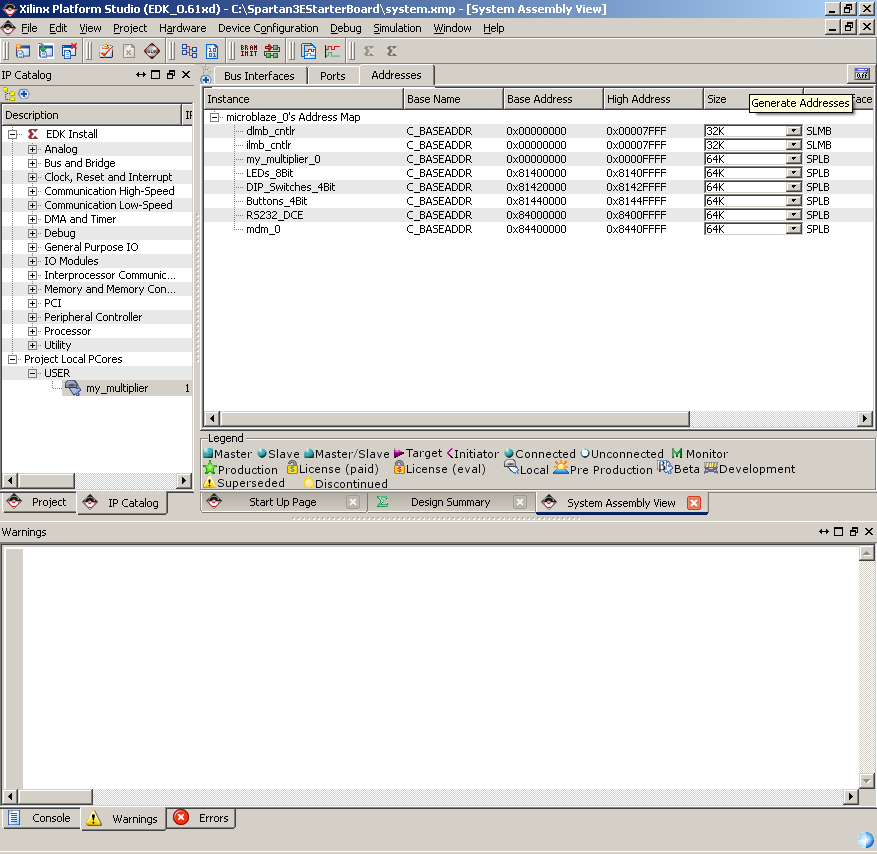Viewport: 877px width, 854px height.
Task: Switch to Bus Interfaces tab
Action: pos(259,76)
